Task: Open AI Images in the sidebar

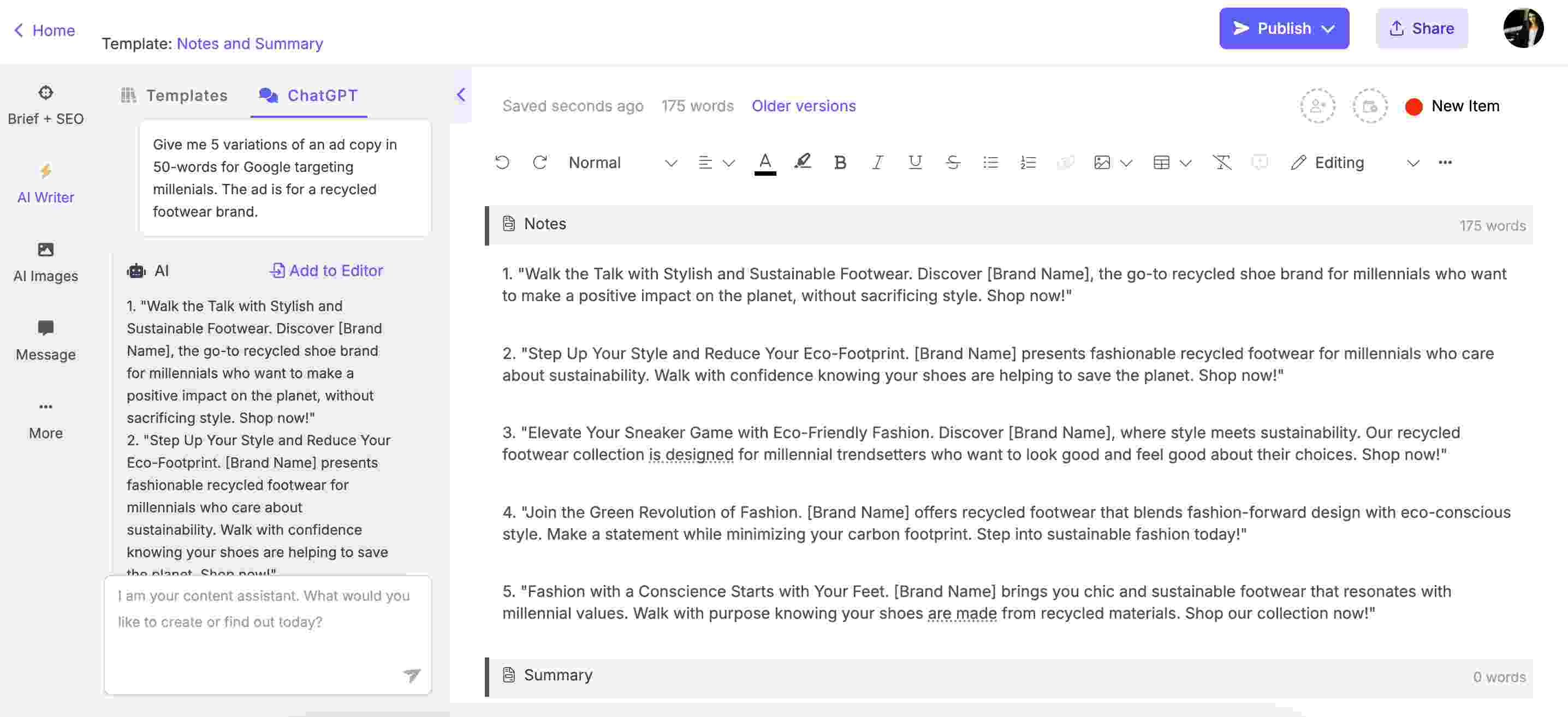Action: point(46,262)
